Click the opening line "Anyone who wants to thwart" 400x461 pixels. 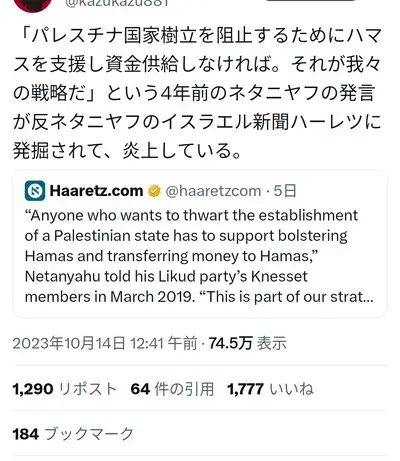pos(111,215)
